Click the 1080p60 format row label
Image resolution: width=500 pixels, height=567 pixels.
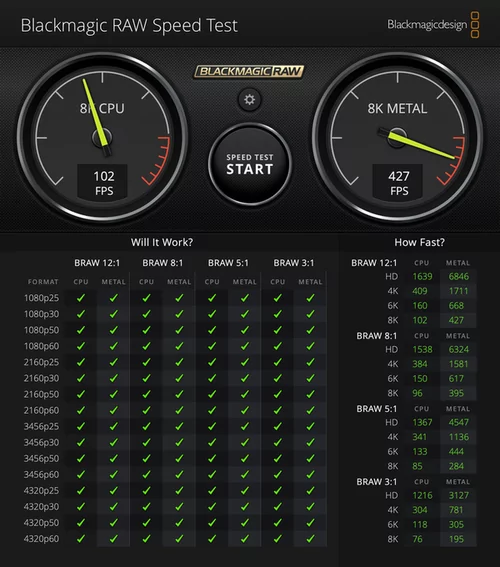coord(41,346)
